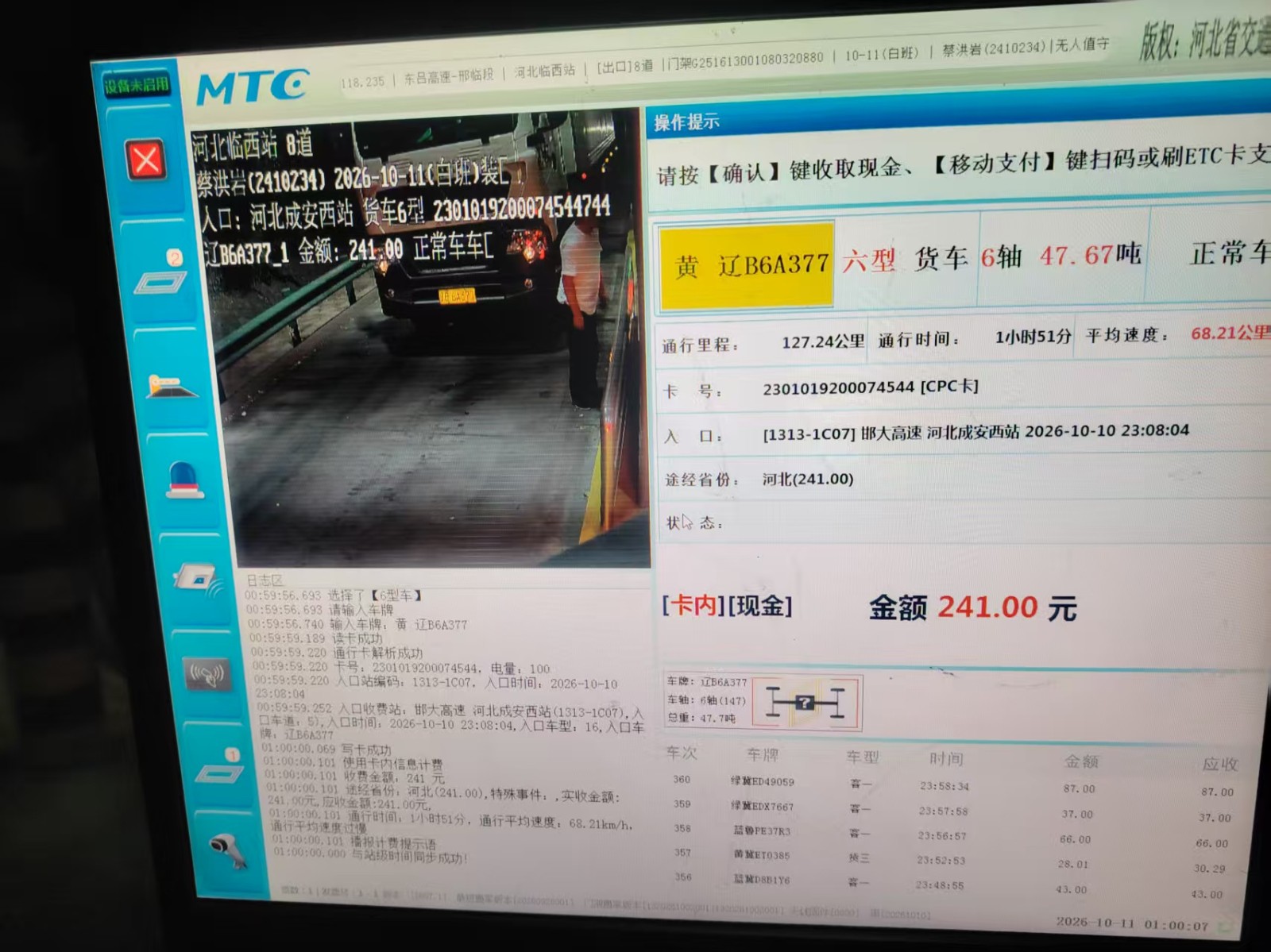Click the 途经省份 河北(241.00) value
1271x952 pixels.
click(808, 480)
